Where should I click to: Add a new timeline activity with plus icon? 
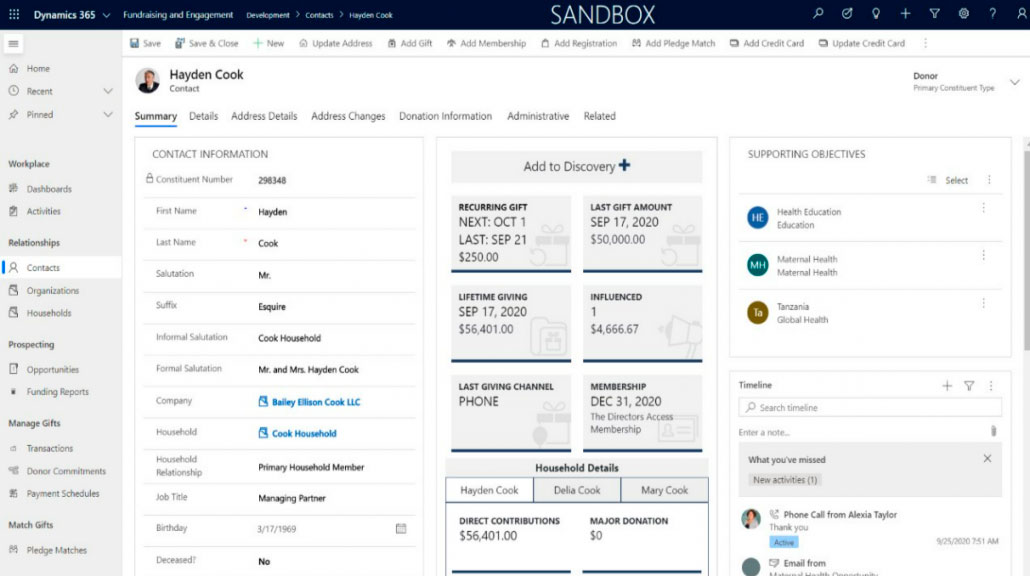(x=947, y=386)
